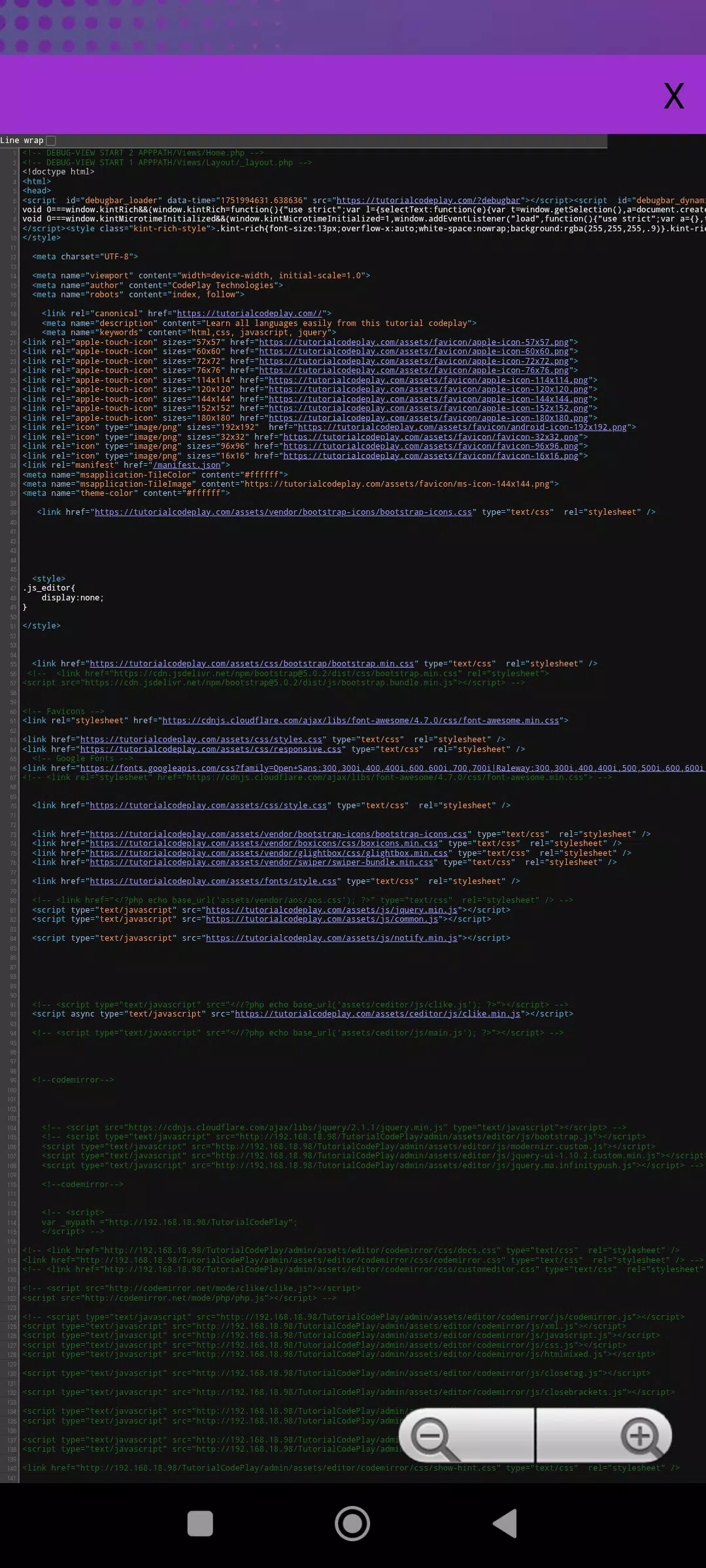This screenshot has width=706, height=1568.
Task: Open the responsive.css stylesheet link
Action: pos(210,749)
